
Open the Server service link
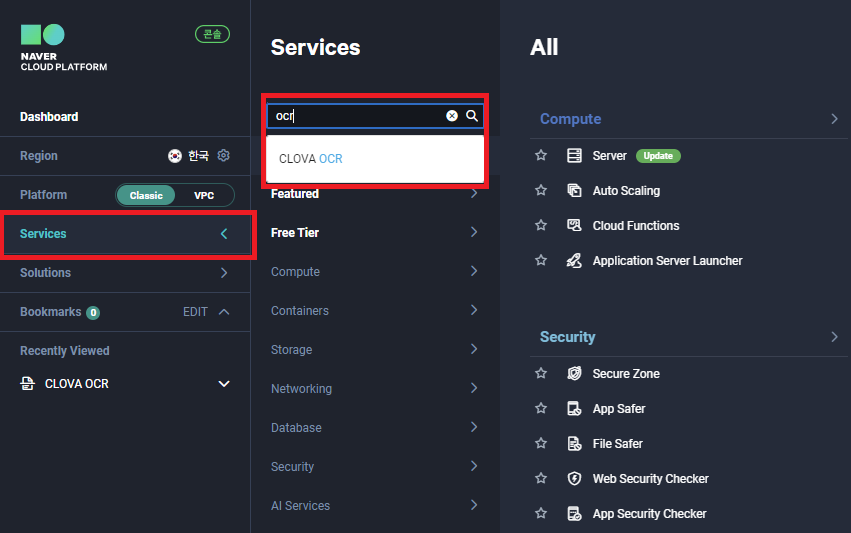pyautogui.click(x=609, y=156)
